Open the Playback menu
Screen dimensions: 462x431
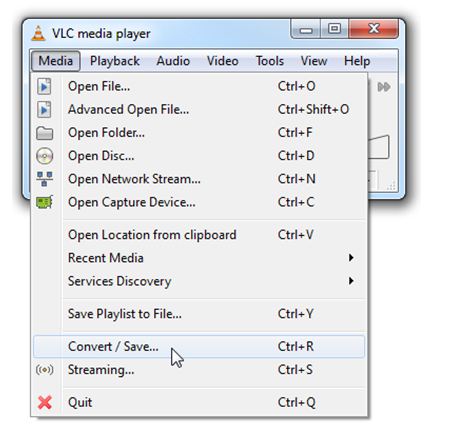(115, 61)
